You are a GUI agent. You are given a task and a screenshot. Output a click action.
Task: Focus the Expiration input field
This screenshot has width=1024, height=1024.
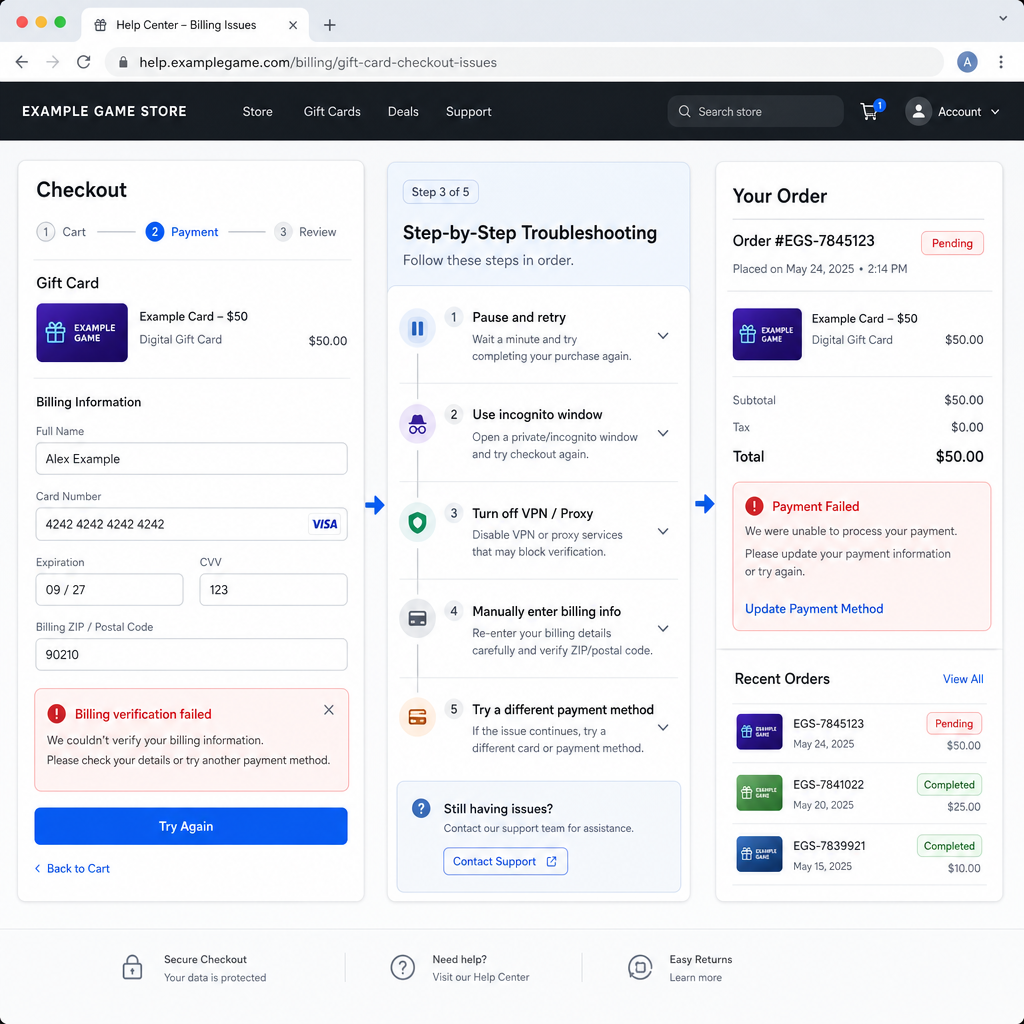click(x=110, y=590)
